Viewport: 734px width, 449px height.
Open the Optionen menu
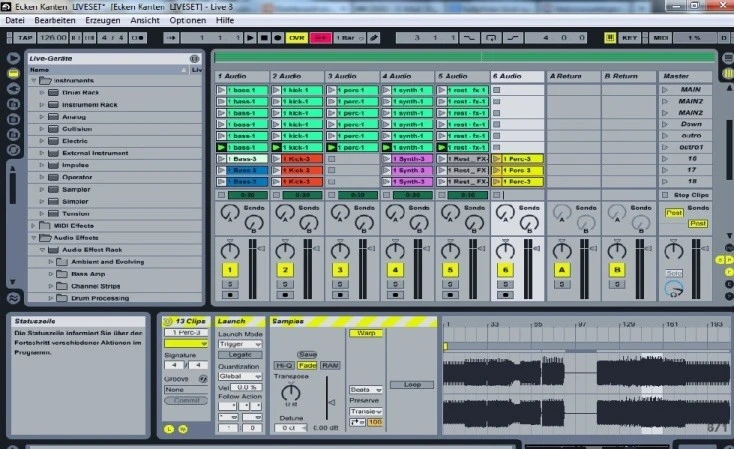click(188, 20)
